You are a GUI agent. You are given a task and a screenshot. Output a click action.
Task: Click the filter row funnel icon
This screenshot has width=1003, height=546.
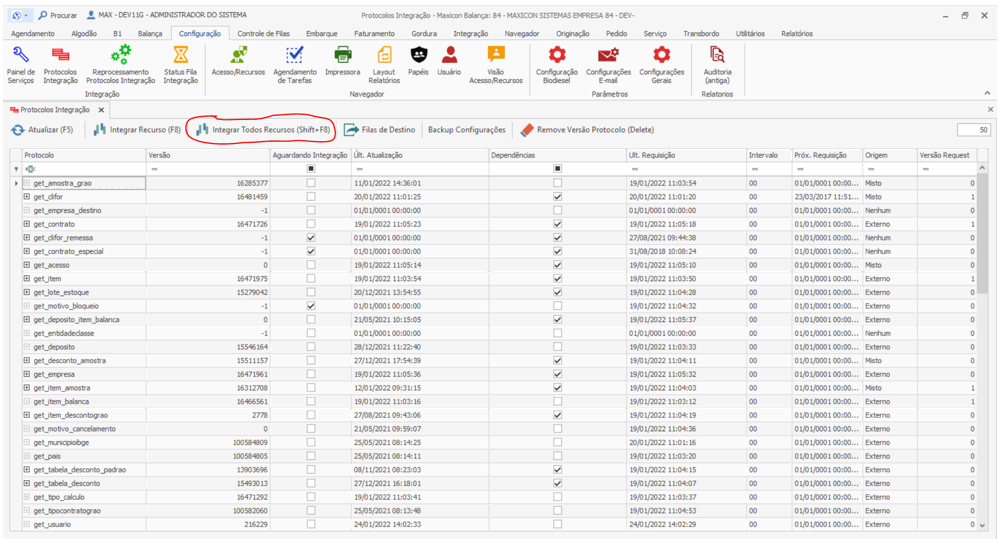click(16, 169)
